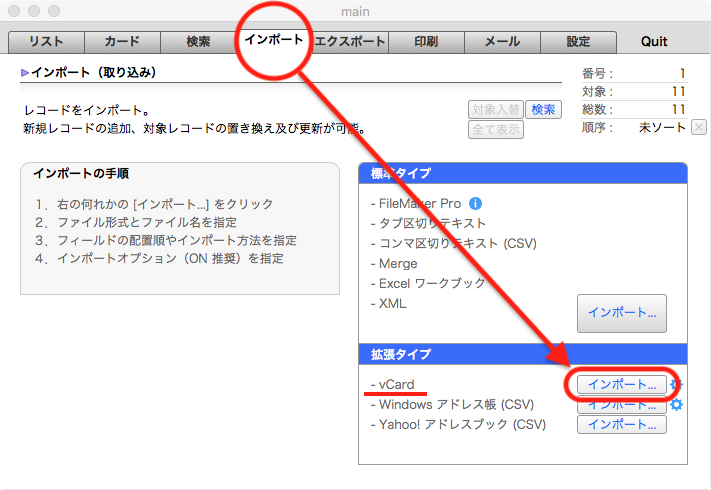
Task: Click the gear icon beside vCard import
Action: click(676, 385)
